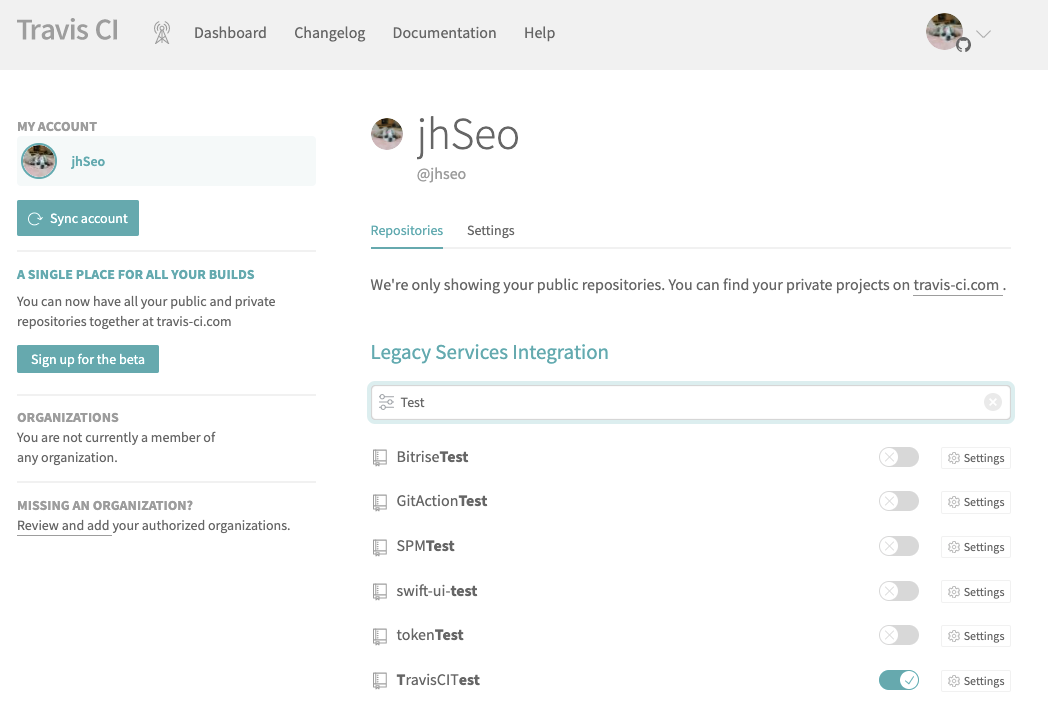
Task: Click the Sync account button
Action: point(78,218)
